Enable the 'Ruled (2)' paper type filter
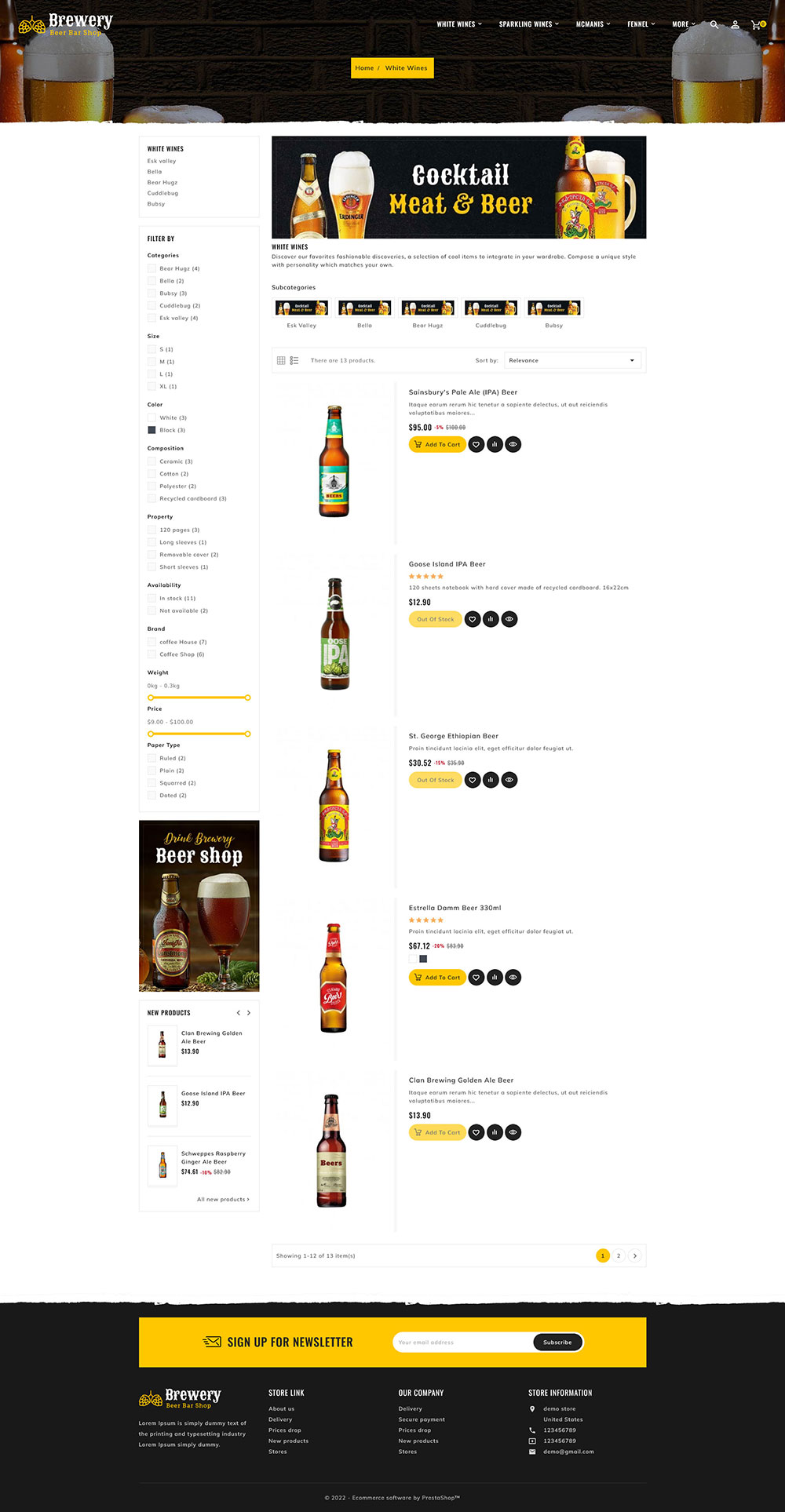This screenshot has height=1512, width=785. coord(152,758)
